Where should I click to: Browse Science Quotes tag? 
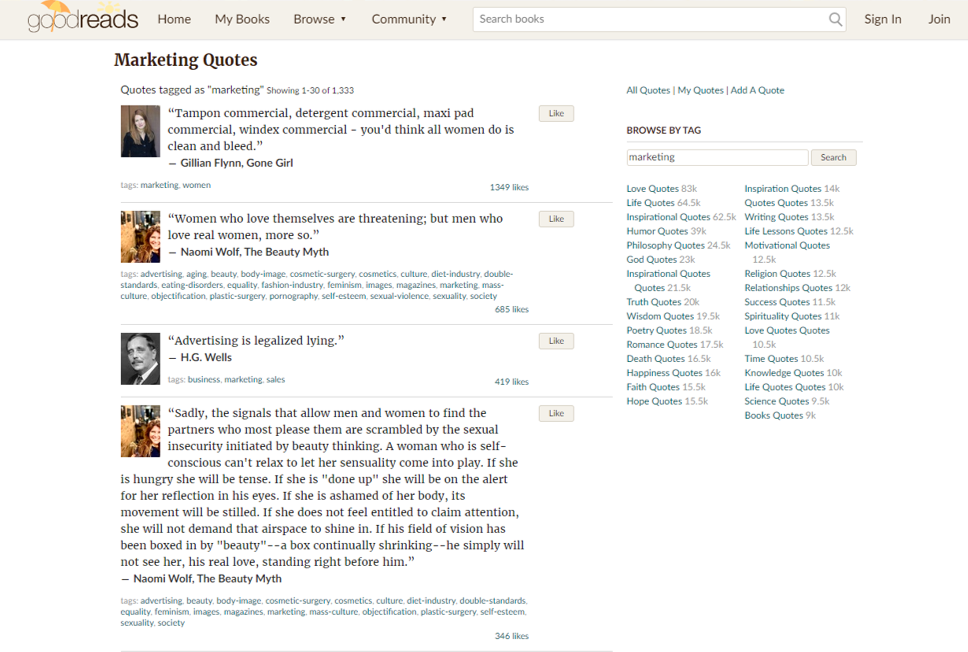[x=776, y=402]
